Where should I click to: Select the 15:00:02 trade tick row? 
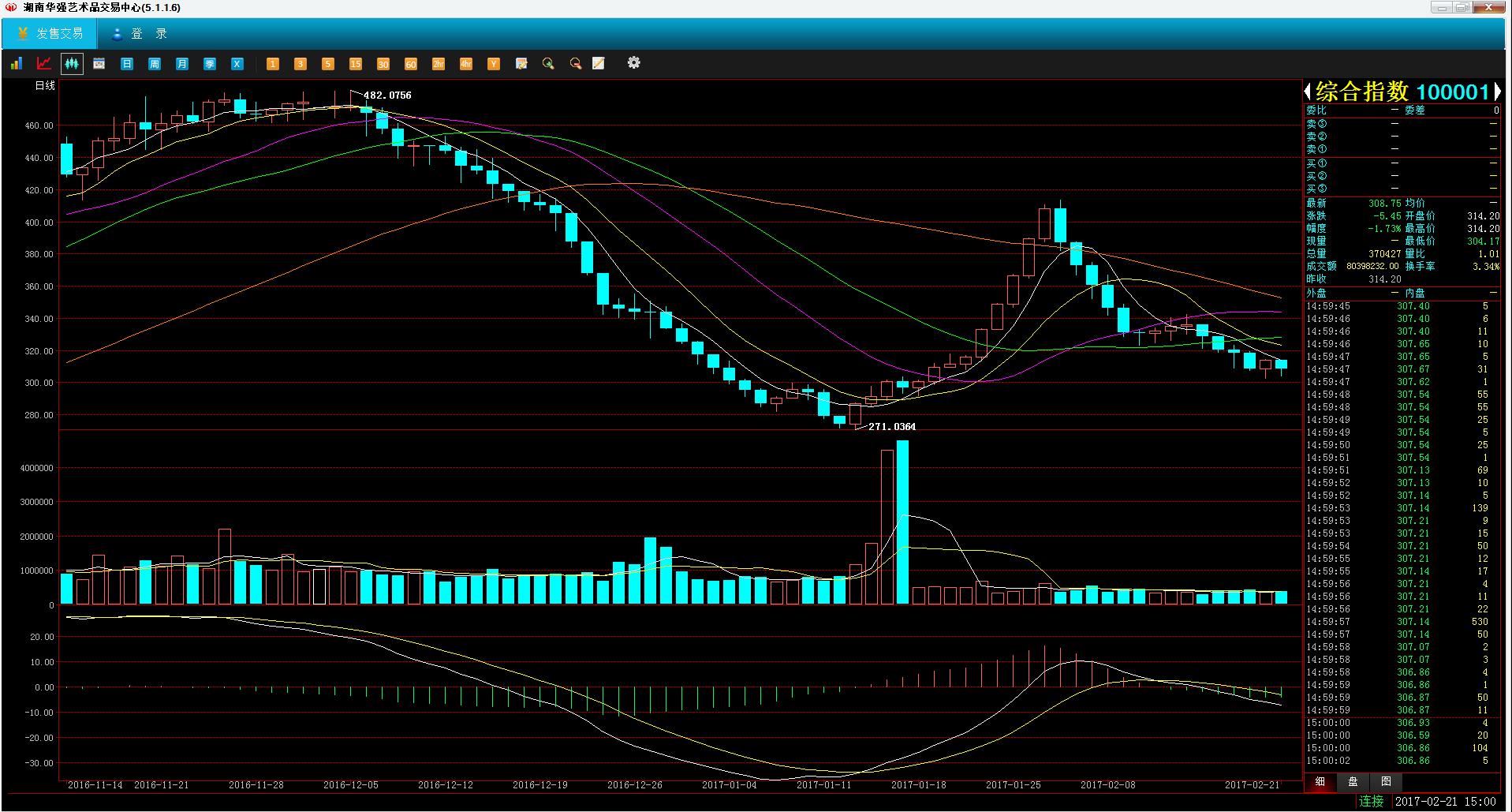(1402, 761)
